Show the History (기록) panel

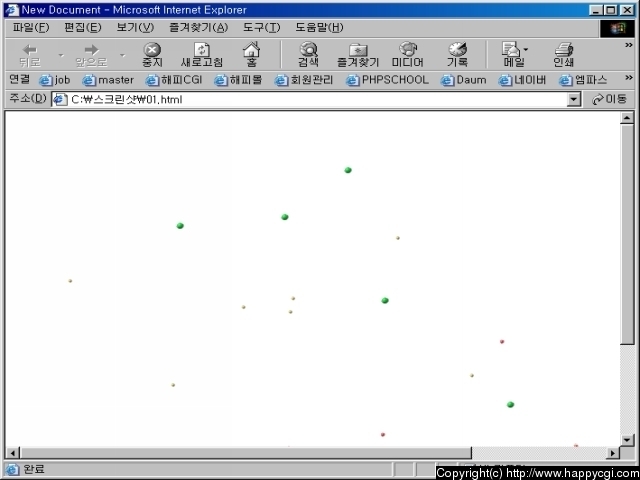tap(457, 55)
